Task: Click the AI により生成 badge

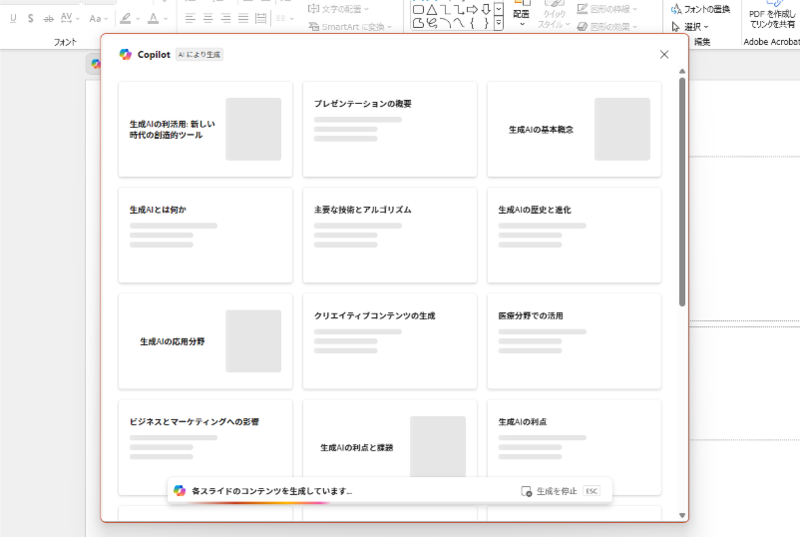Action: (x=199, y=55)
